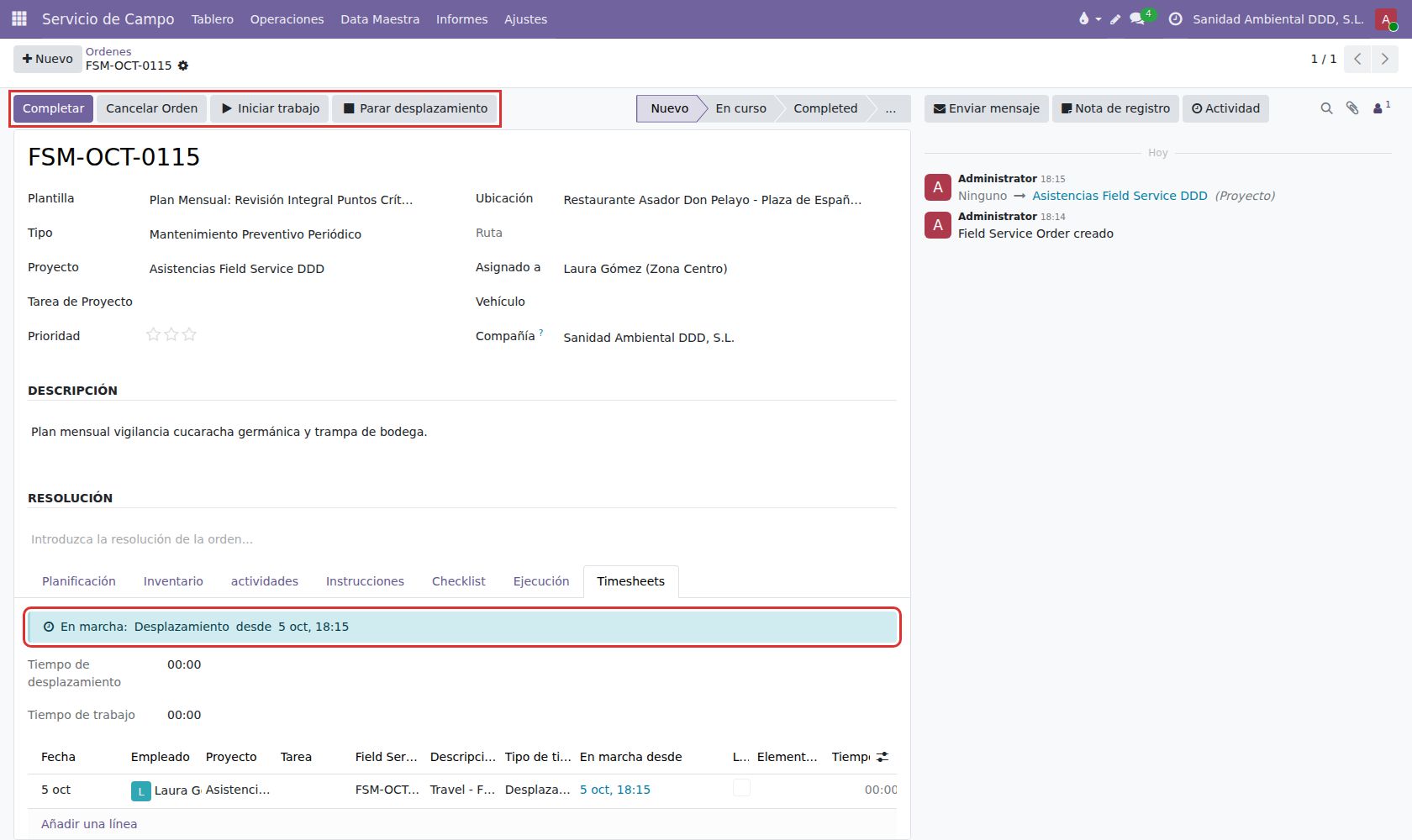The image size is (1412, 840).
Task: Set priority to the third star
Action: [189, 334]
